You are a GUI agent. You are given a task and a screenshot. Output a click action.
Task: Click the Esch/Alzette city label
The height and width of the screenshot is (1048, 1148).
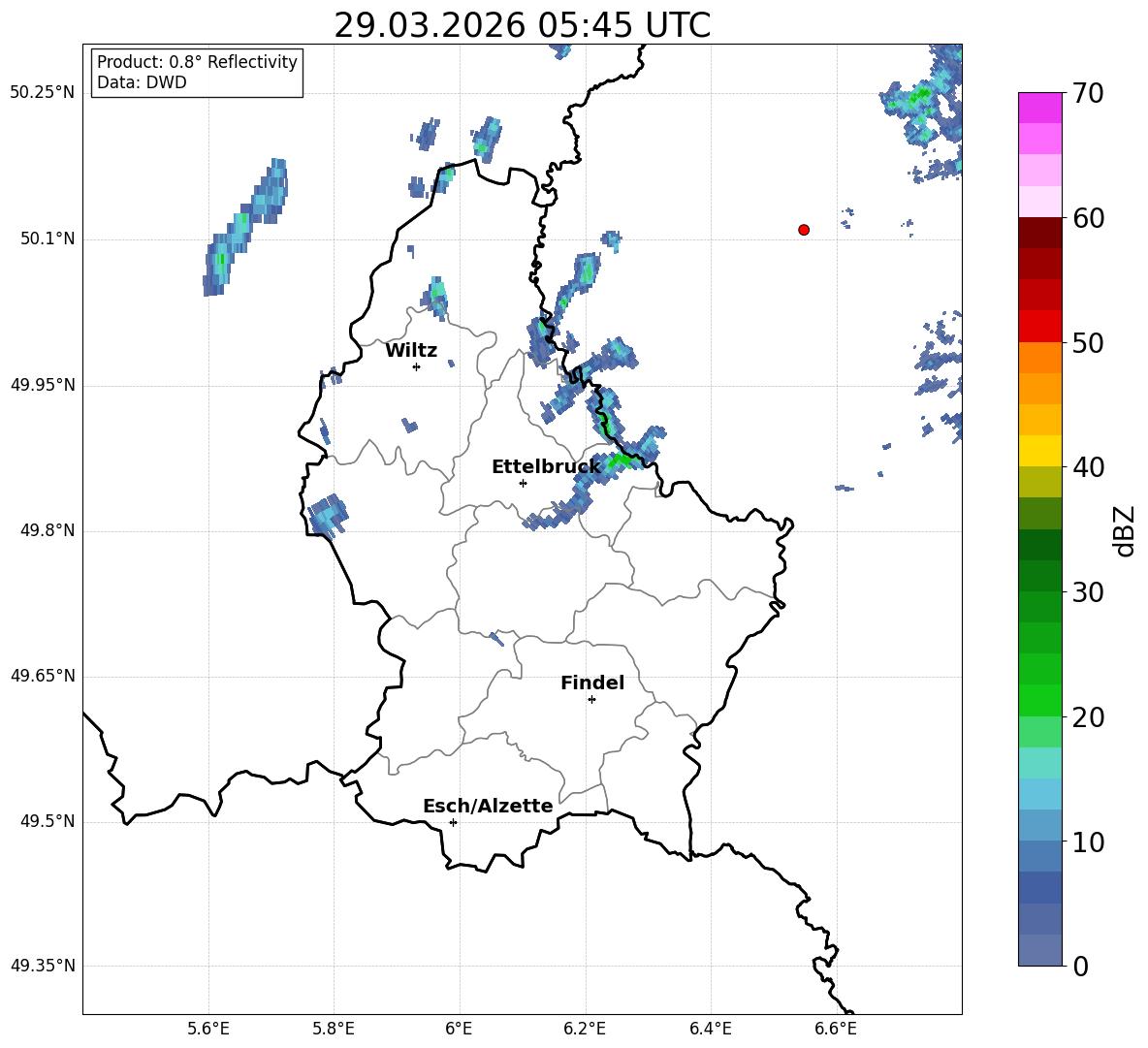point(488,806)
